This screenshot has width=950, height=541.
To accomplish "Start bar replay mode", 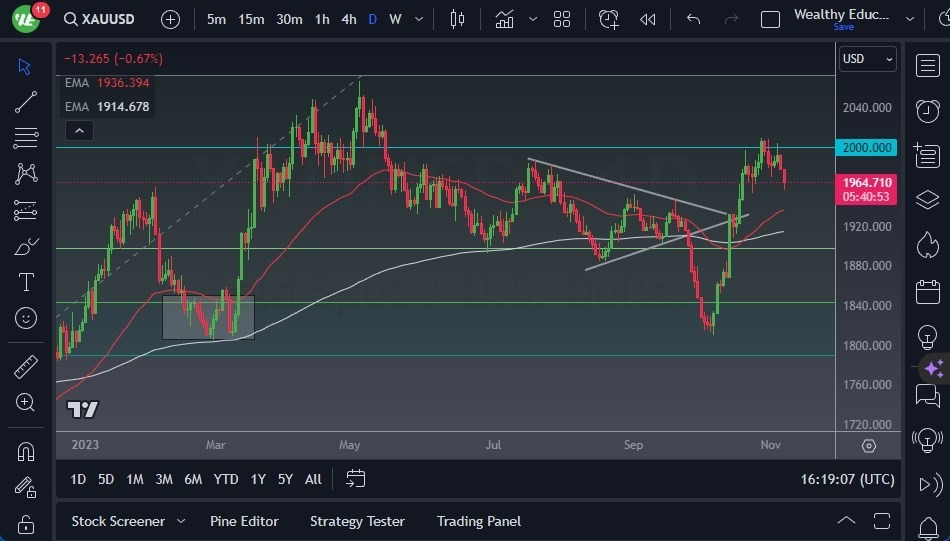I will (648, 19).
